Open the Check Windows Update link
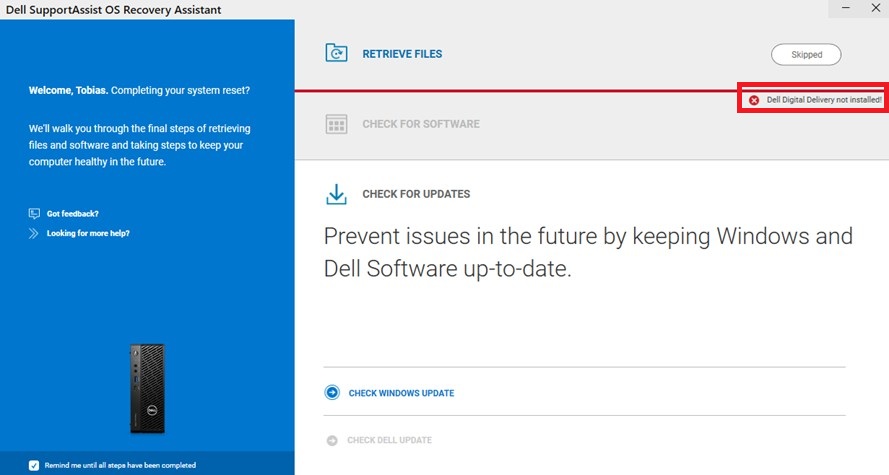The width and height of the screenshot is (889, 475). tap(401, 393)
